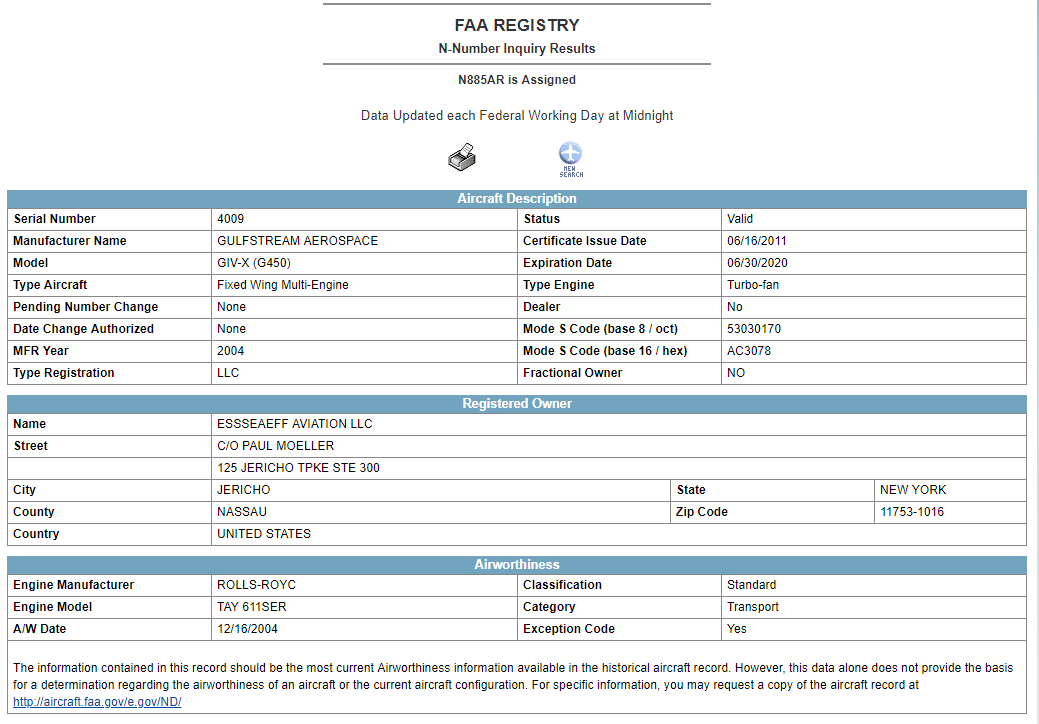1039x724 pixels.
Task: Click classification value Standard
Action: point(751,584)
